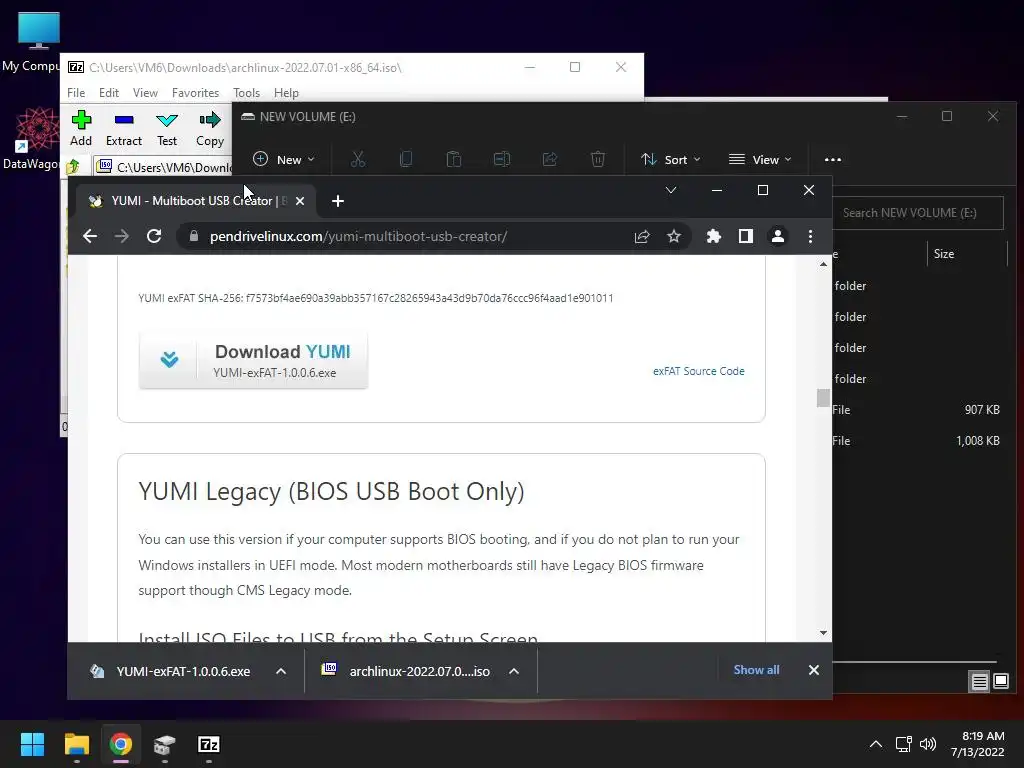Toggle the Chrome side panel icon

746,236
